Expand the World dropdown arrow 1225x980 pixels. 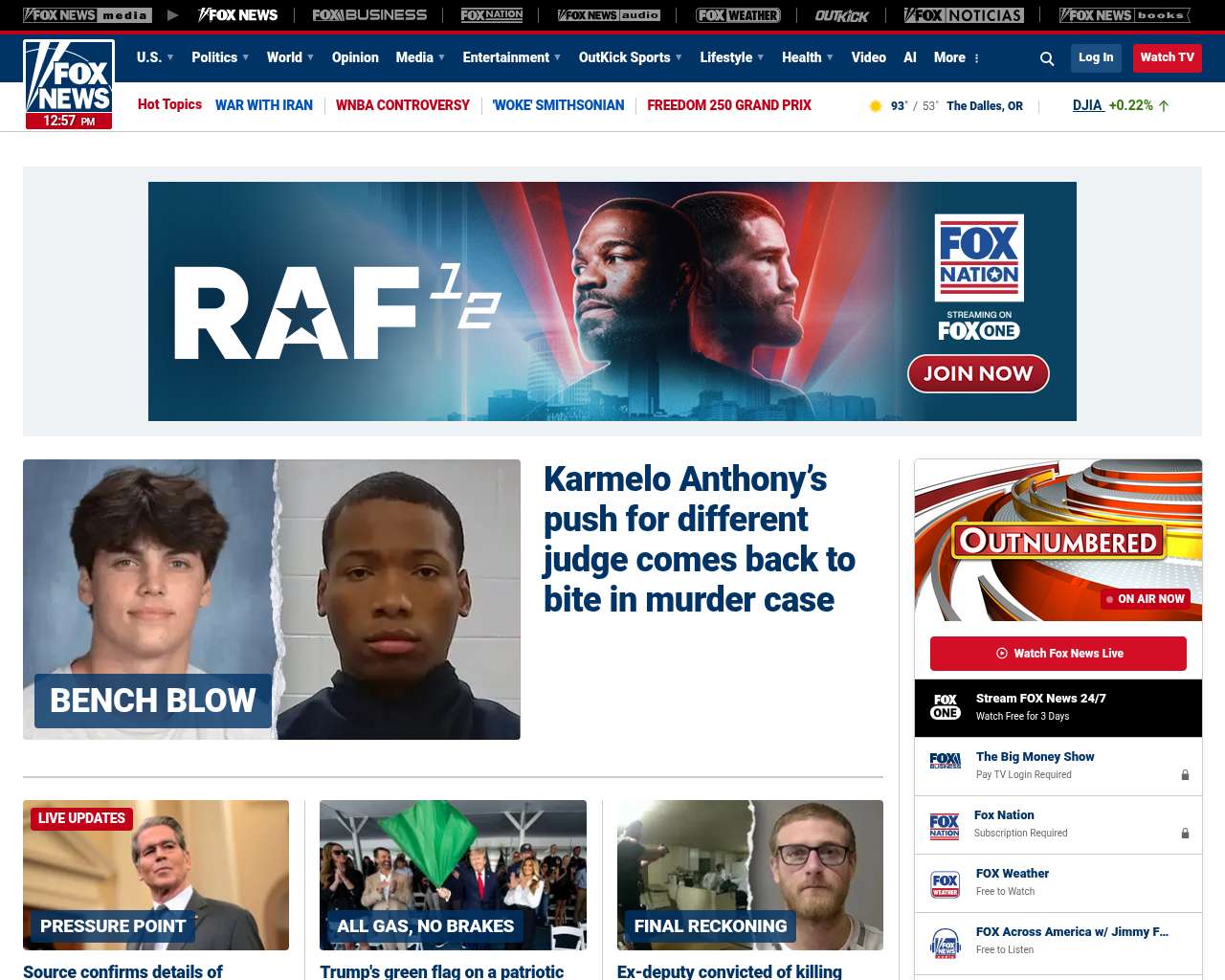(x=310, y=57)
